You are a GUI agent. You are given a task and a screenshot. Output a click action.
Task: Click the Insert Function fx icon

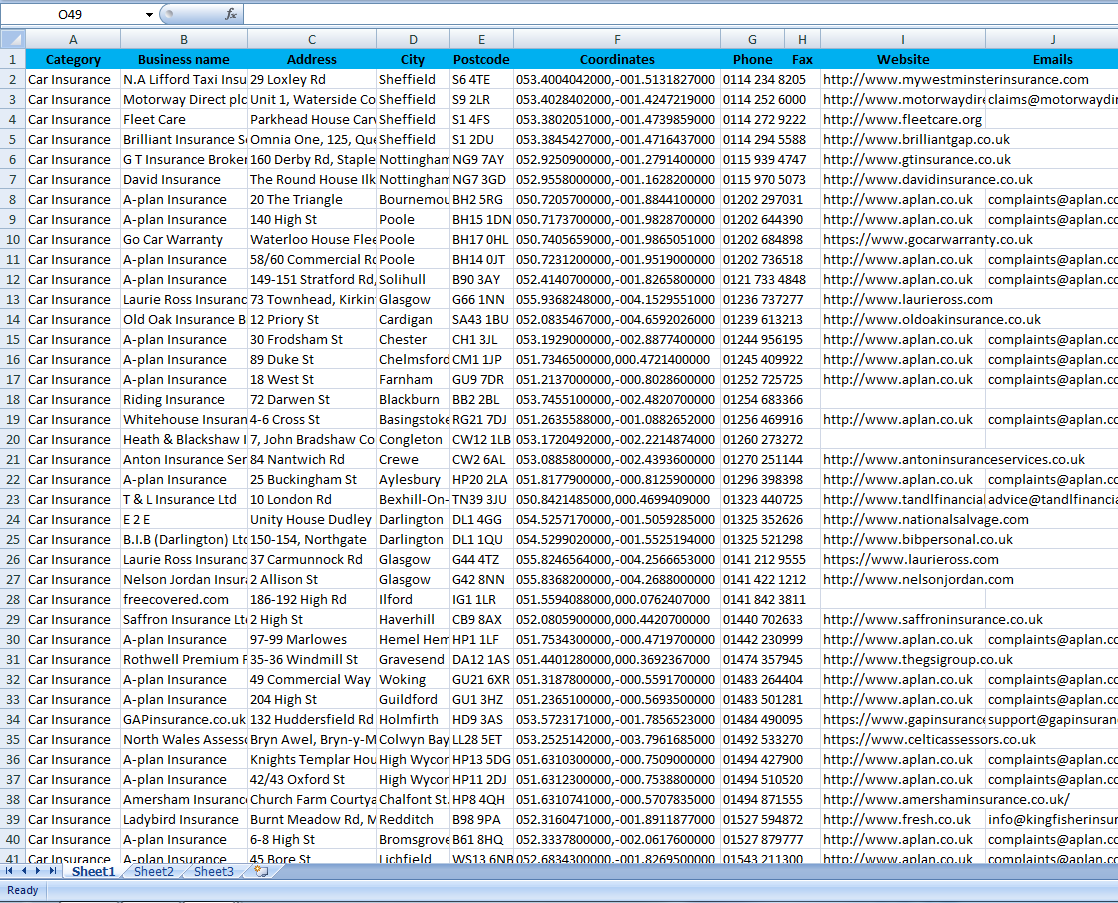[x=231, y=14]
